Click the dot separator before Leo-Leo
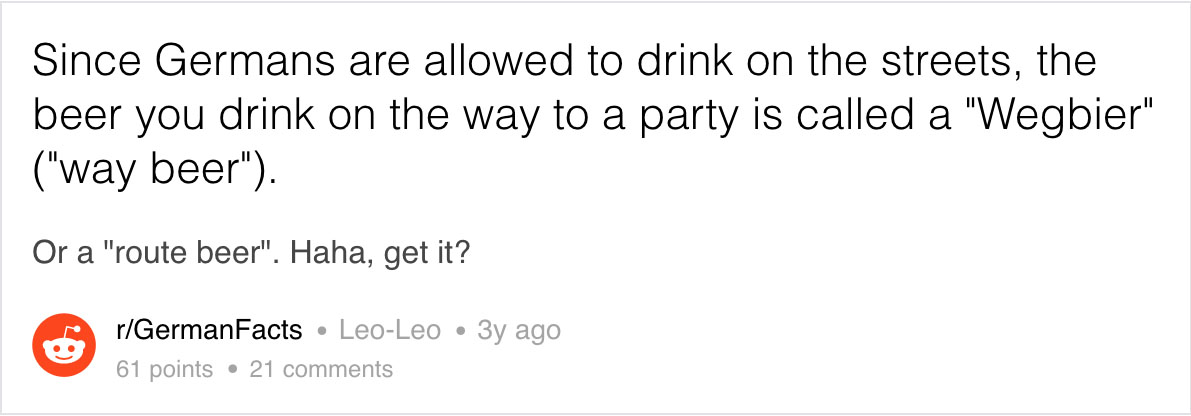The width and height of the screenshot is (1191, 416). [x=321, y=331]
